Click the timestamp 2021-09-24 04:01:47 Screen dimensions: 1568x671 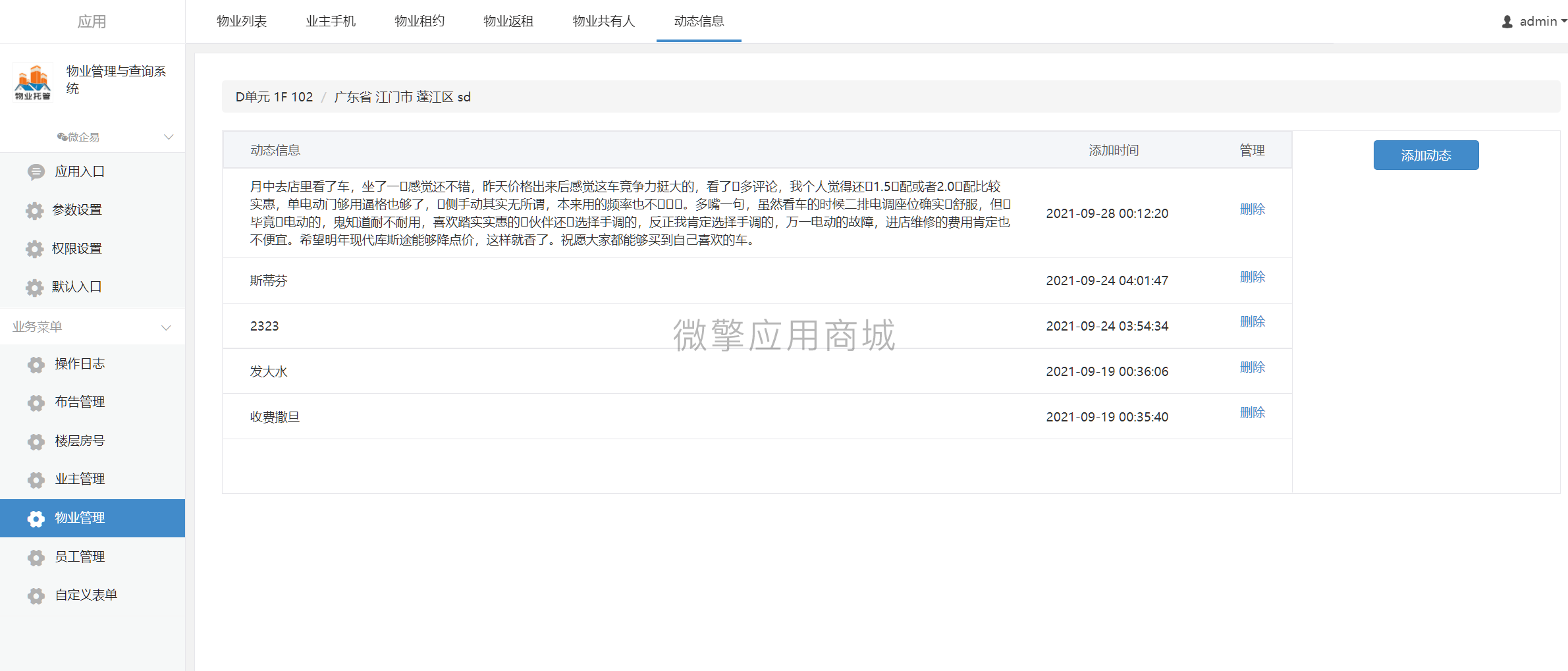[x=1107, y=281]
